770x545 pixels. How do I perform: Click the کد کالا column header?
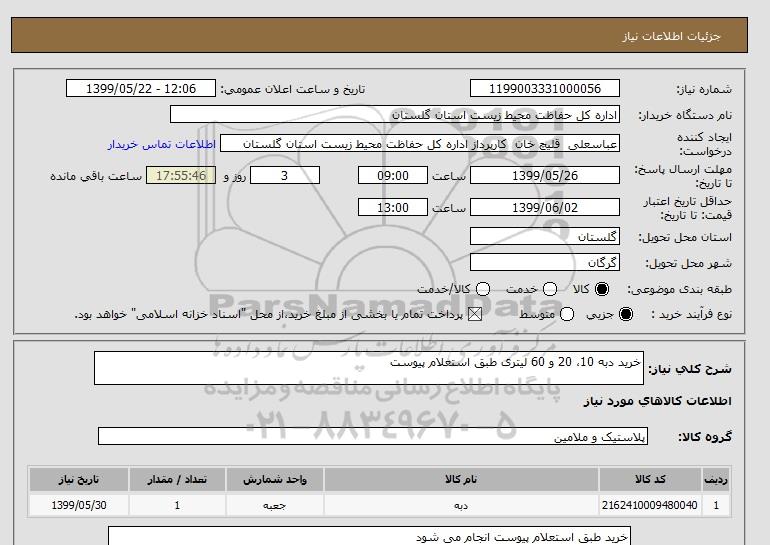[650, 479]
